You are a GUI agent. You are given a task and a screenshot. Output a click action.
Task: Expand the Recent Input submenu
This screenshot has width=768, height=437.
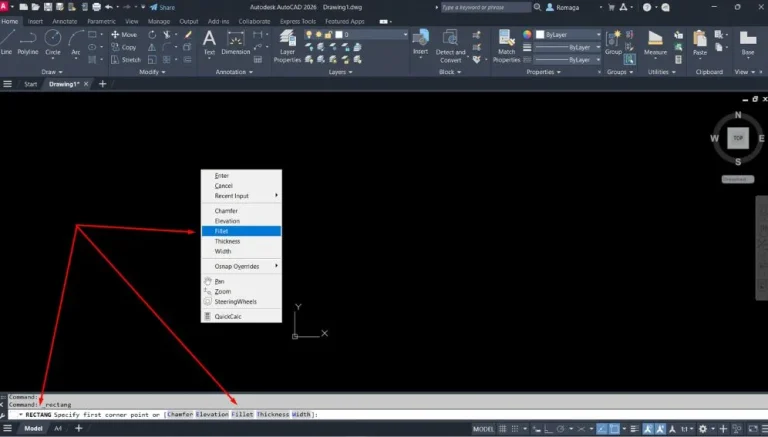[x=241, y=196]
